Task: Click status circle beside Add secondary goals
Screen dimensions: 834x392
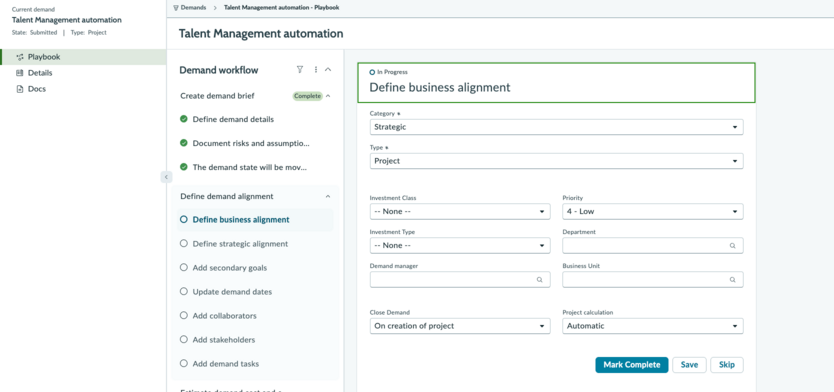Action: tap(184, 267)
